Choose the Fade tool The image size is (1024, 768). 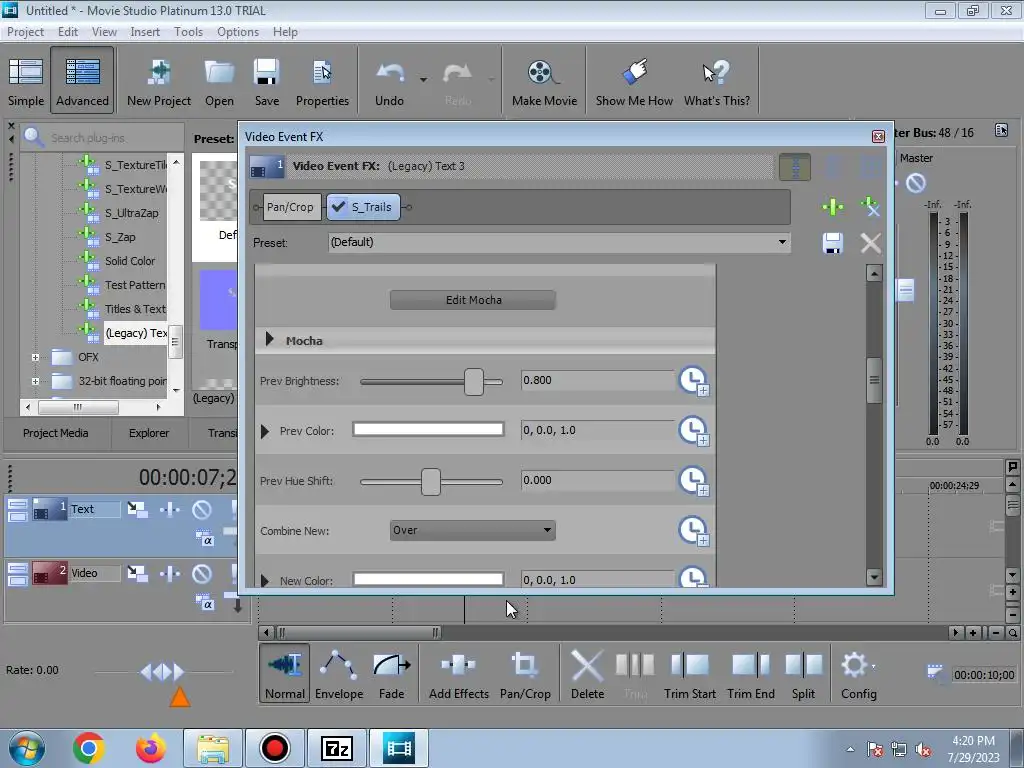coord(391,674)
